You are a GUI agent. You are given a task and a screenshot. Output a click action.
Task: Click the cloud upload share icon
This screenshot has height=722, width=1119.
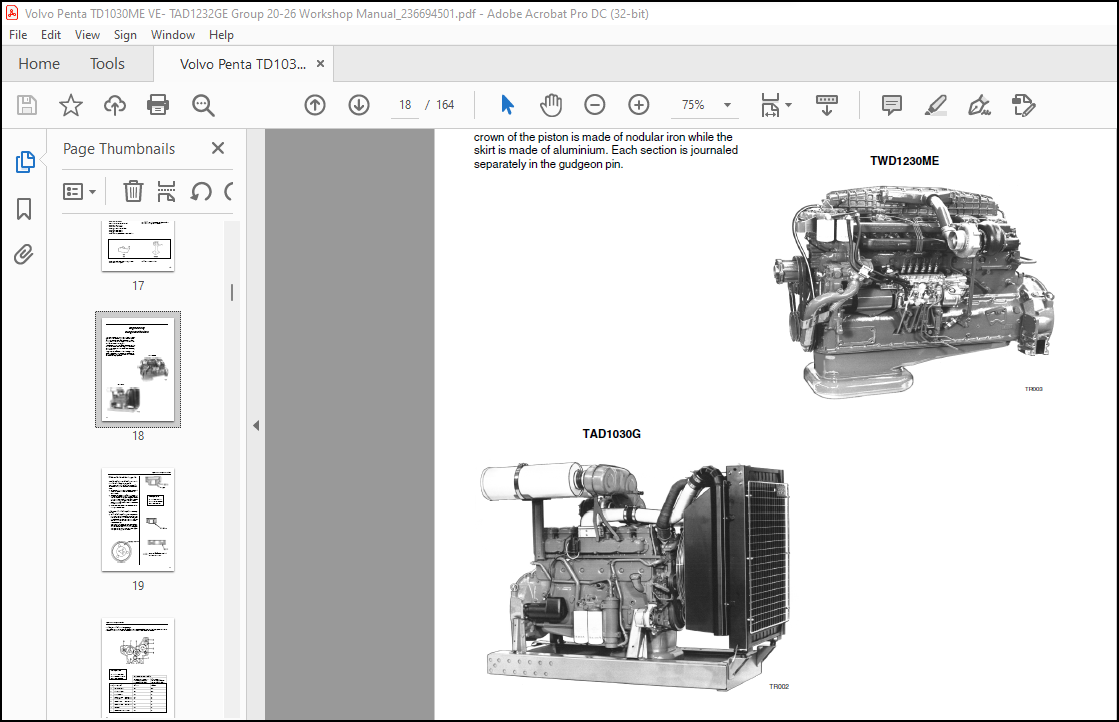click(x=114, y=105)
